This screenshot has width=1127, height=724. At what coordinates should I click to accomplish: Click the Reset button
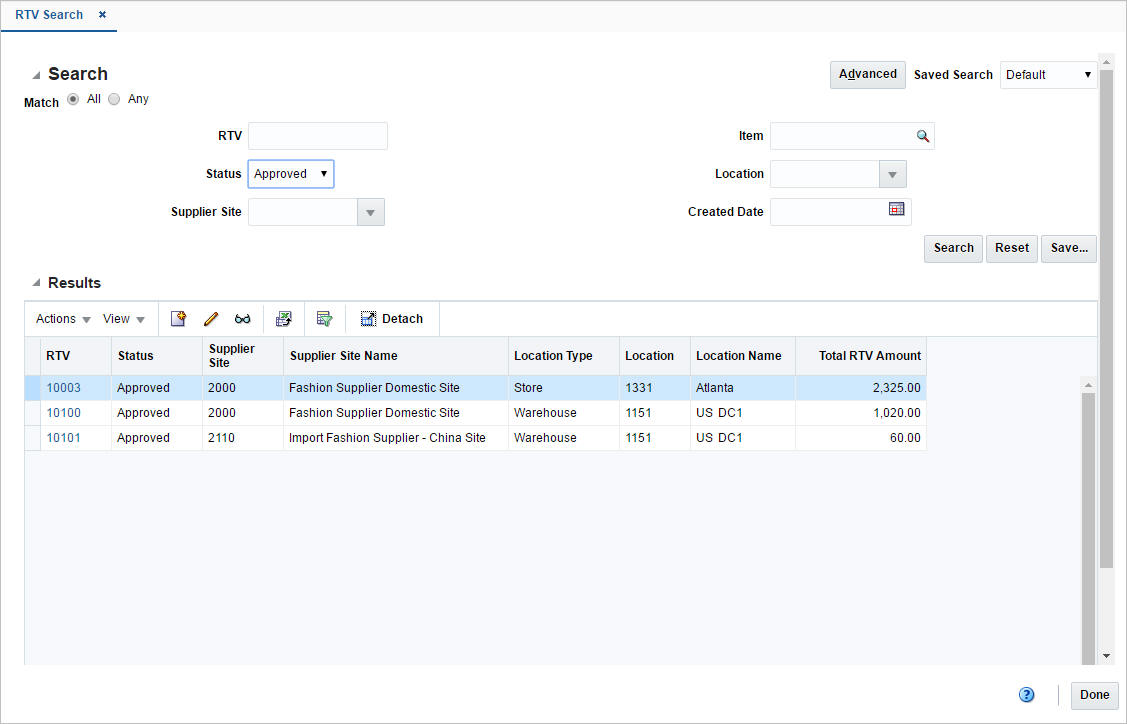tap(1012, 248)
